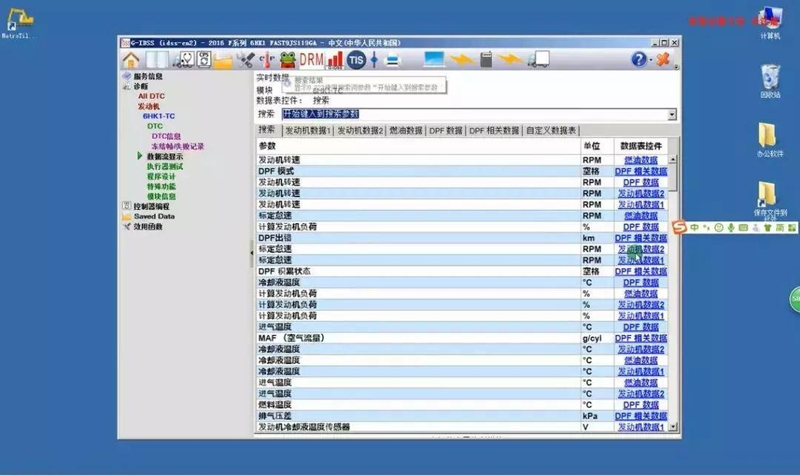The width and height of the screenshot is (800, 476).
Task: Open the Recycle Bin on desktop
Action: point(770,79)
